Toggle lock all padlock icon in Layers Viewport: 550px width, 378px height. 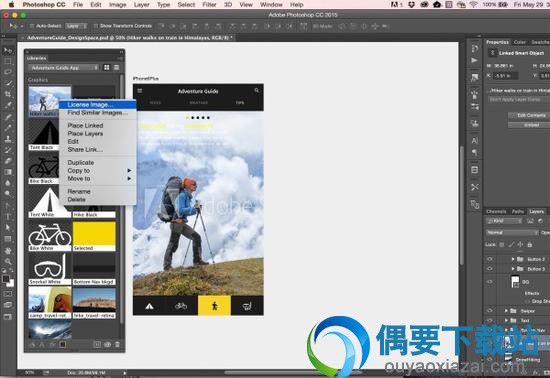pos(530,244)
